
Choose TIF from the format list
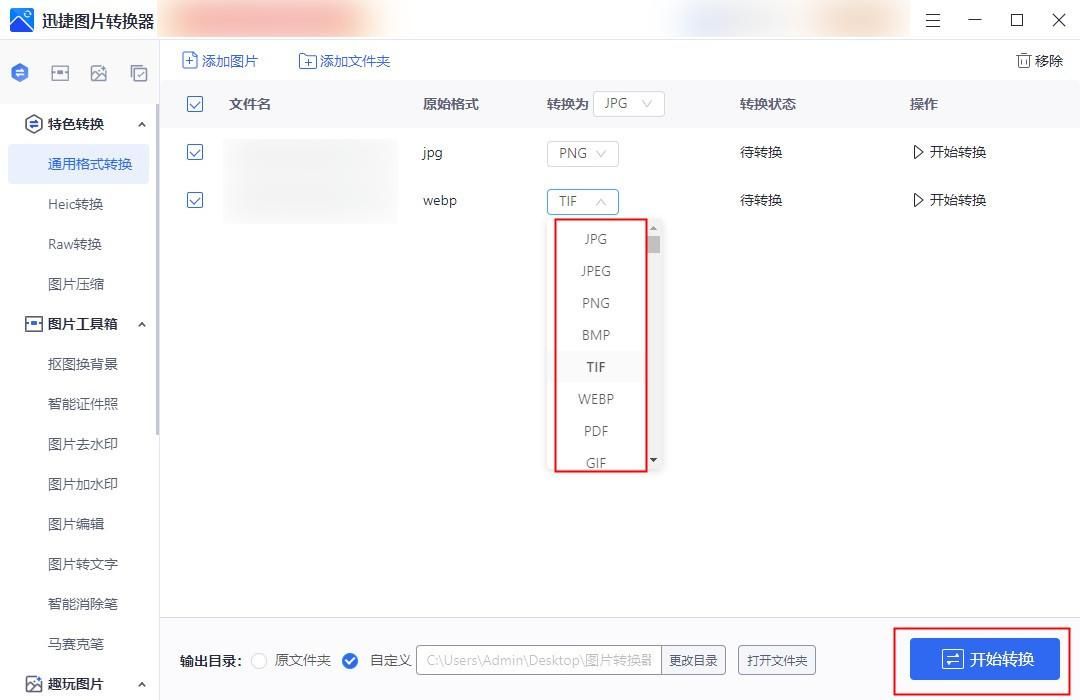coord(596,367)
